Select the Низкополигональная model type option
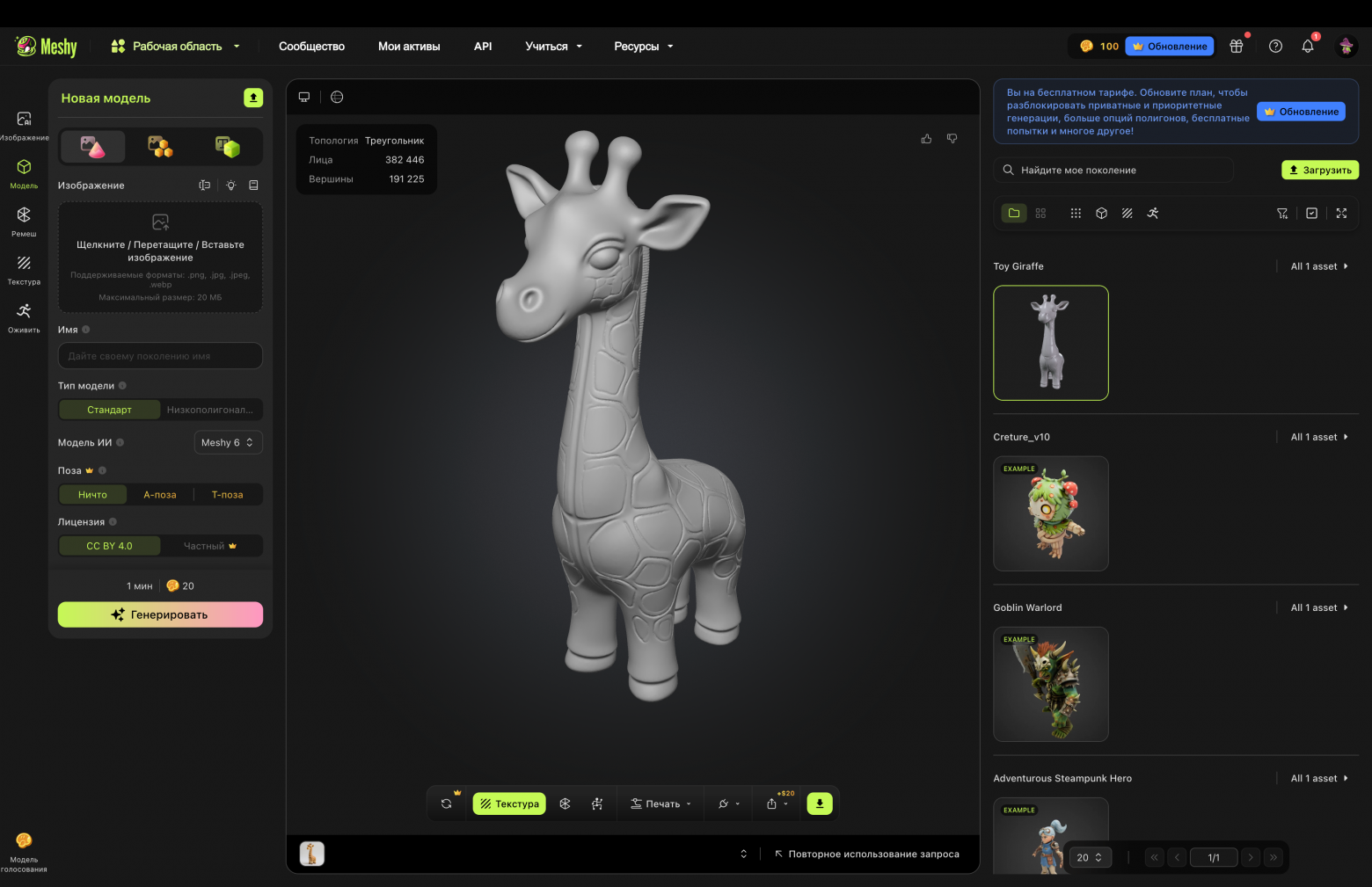The image size is (1372, 887). click(x=211, y=409)
